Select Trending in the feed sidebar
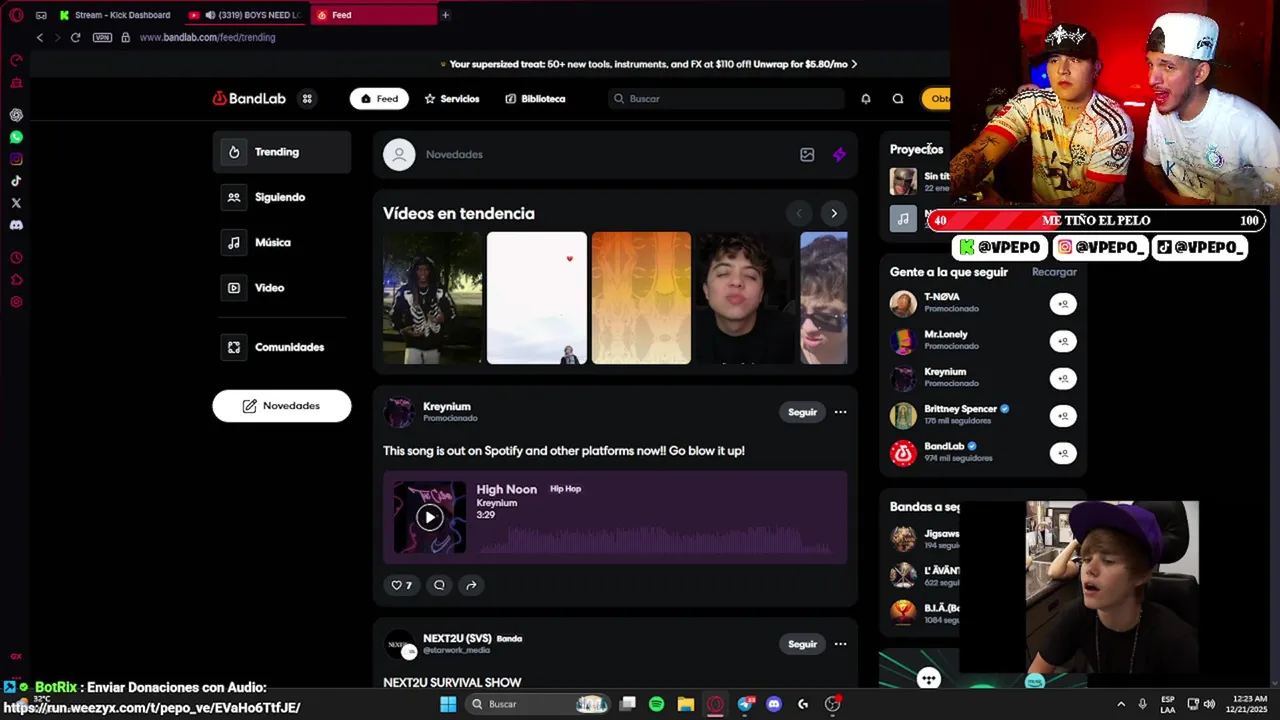The image size is (1280, 720). coord(282,152)
